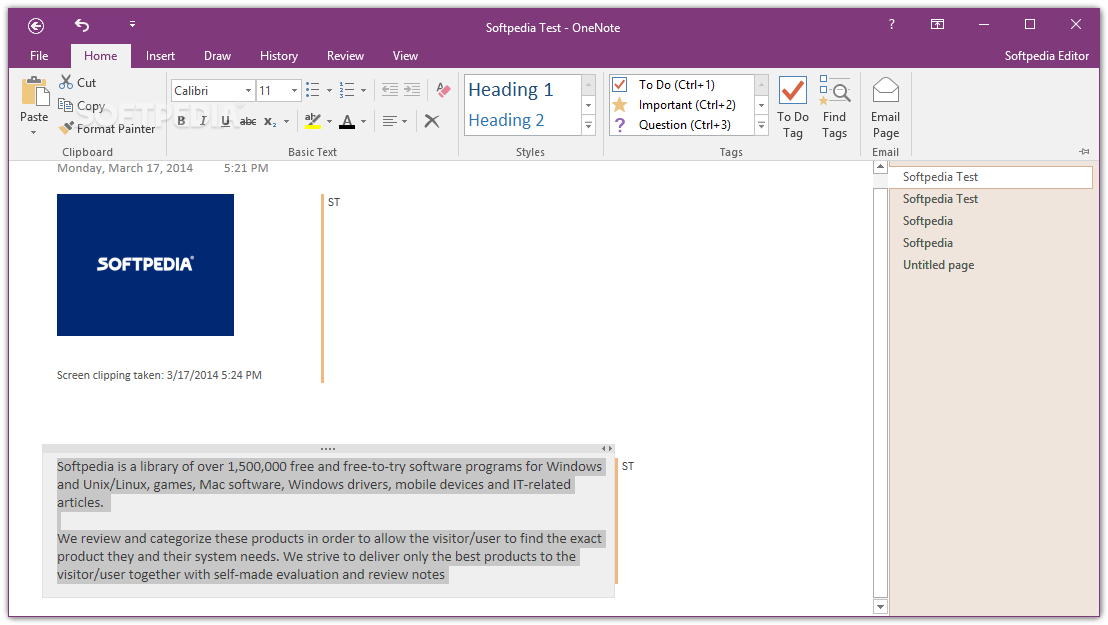Open bullet list style arrow
The image size is (1108, 625).
point(329,90)
